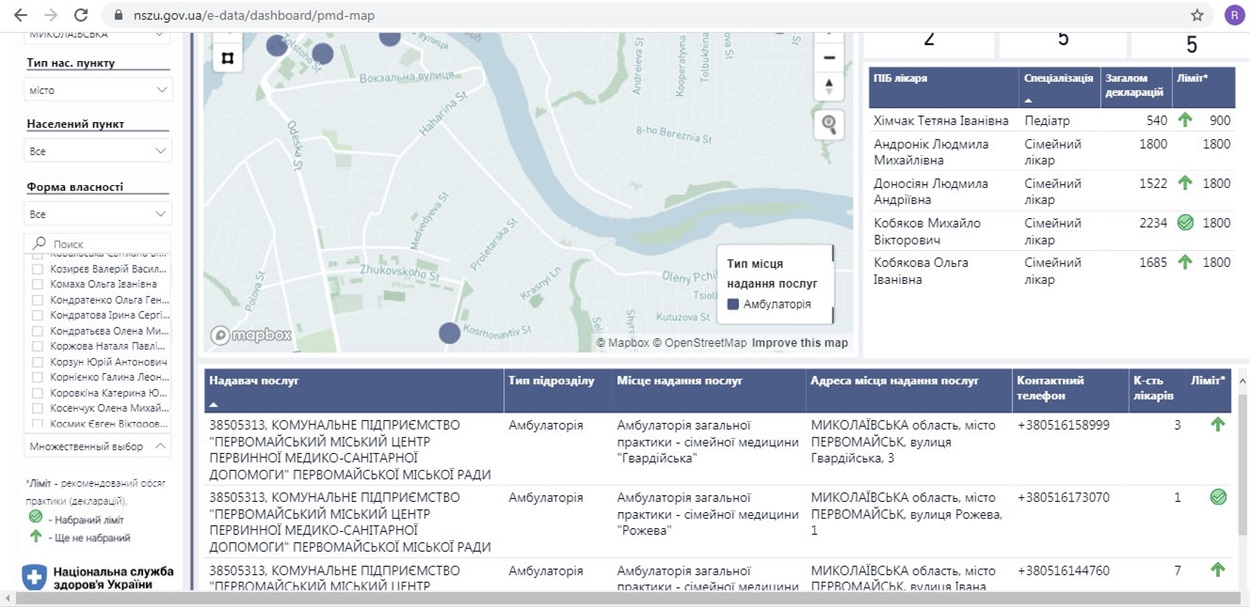Viewport: 1250px width, 609px height.
Task: Tick the Корзун Юрій Антонович checkbox
Action: click(38, 362)
